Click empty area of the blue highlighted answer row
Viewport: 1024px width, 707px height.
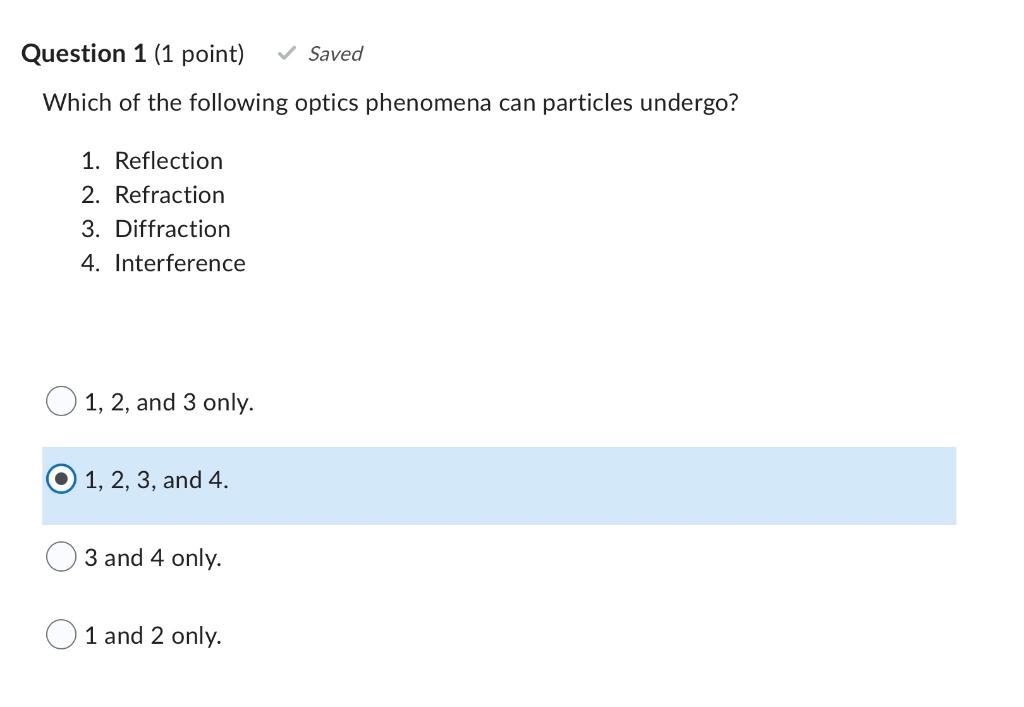(600, 485)
